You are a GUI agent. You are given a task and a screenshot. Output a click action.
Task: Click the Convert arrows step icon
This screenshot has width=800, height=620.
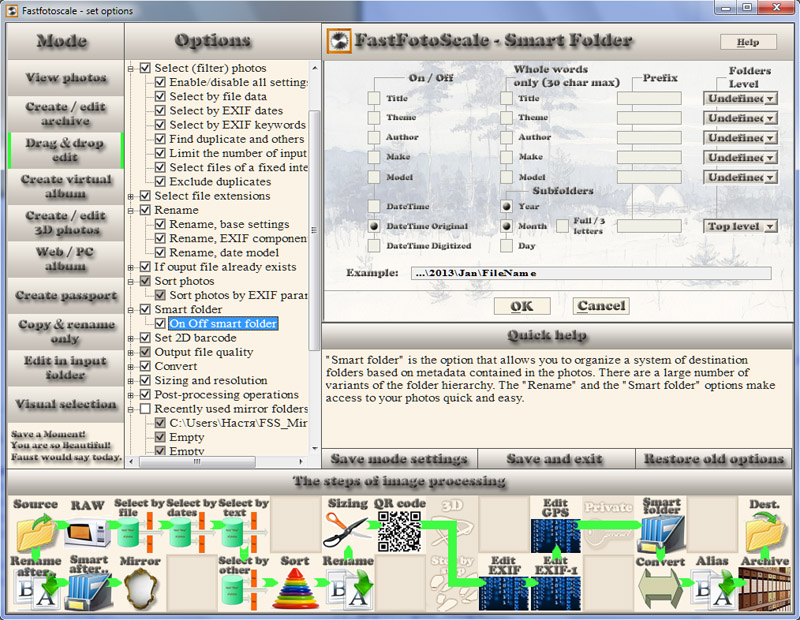coord(660,590)
